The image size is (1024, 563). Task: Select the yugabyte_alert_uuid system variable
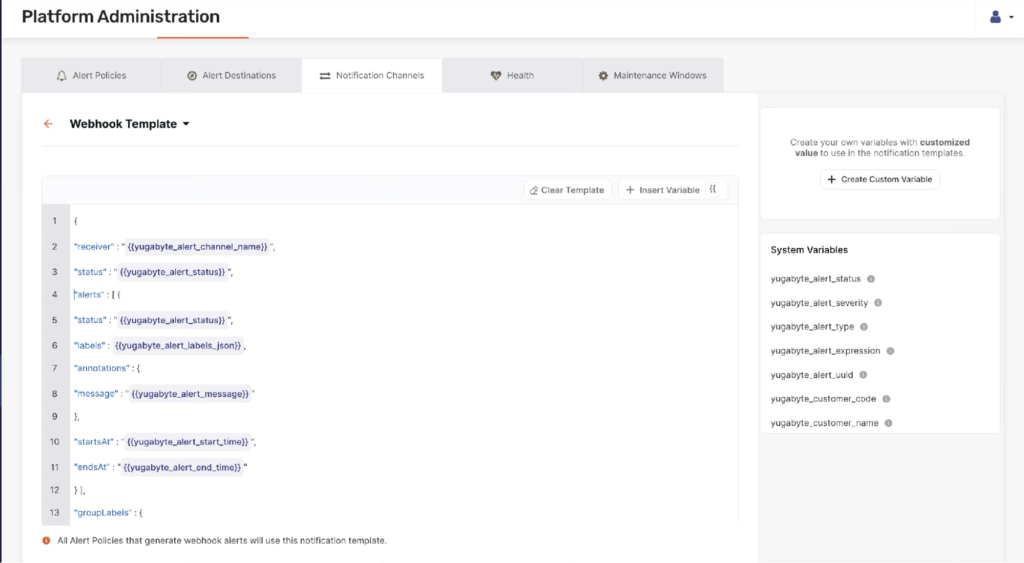click(x=812, y=375)
